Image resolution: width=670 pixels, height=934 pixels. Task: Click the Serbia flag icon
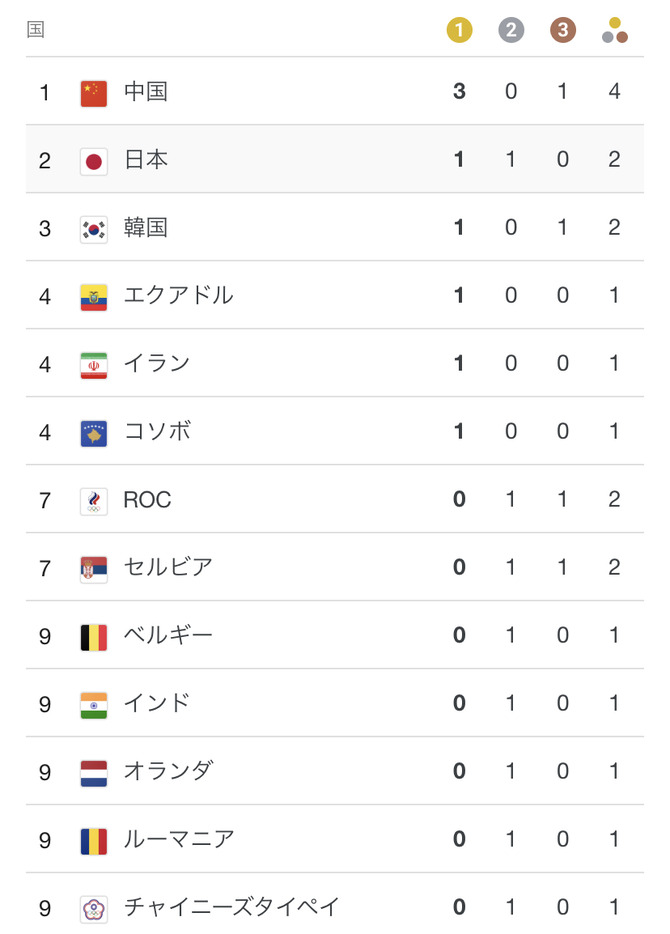click(94, 569)
